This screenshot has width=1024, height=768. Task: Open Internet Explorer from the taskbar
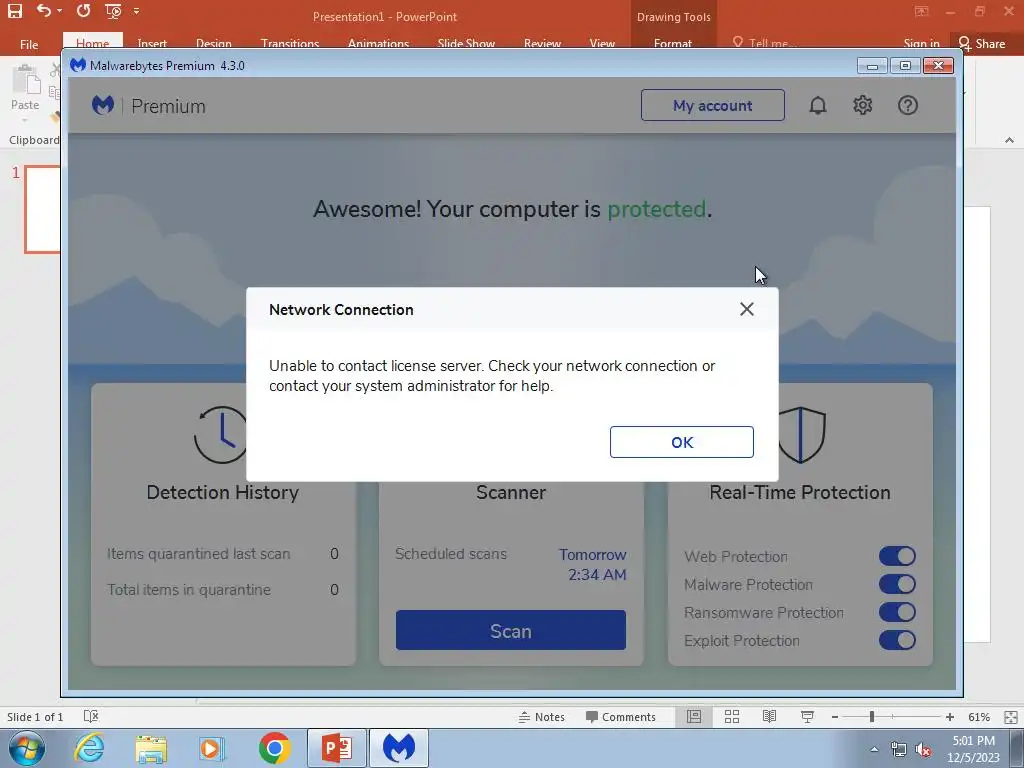tap(89, 748)
